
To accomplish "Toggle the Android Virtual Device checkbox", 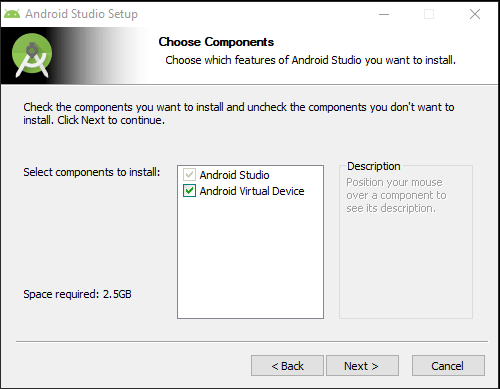I will click(x=189, y=191).
